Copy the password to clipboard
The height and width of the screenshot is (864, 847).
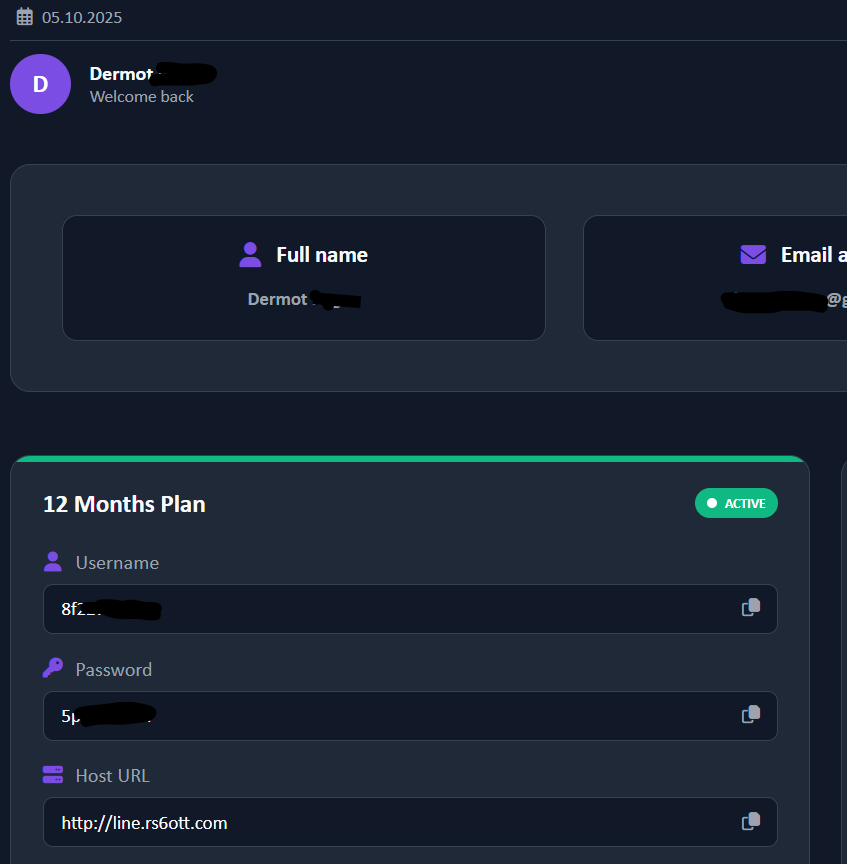coord(751,715)
